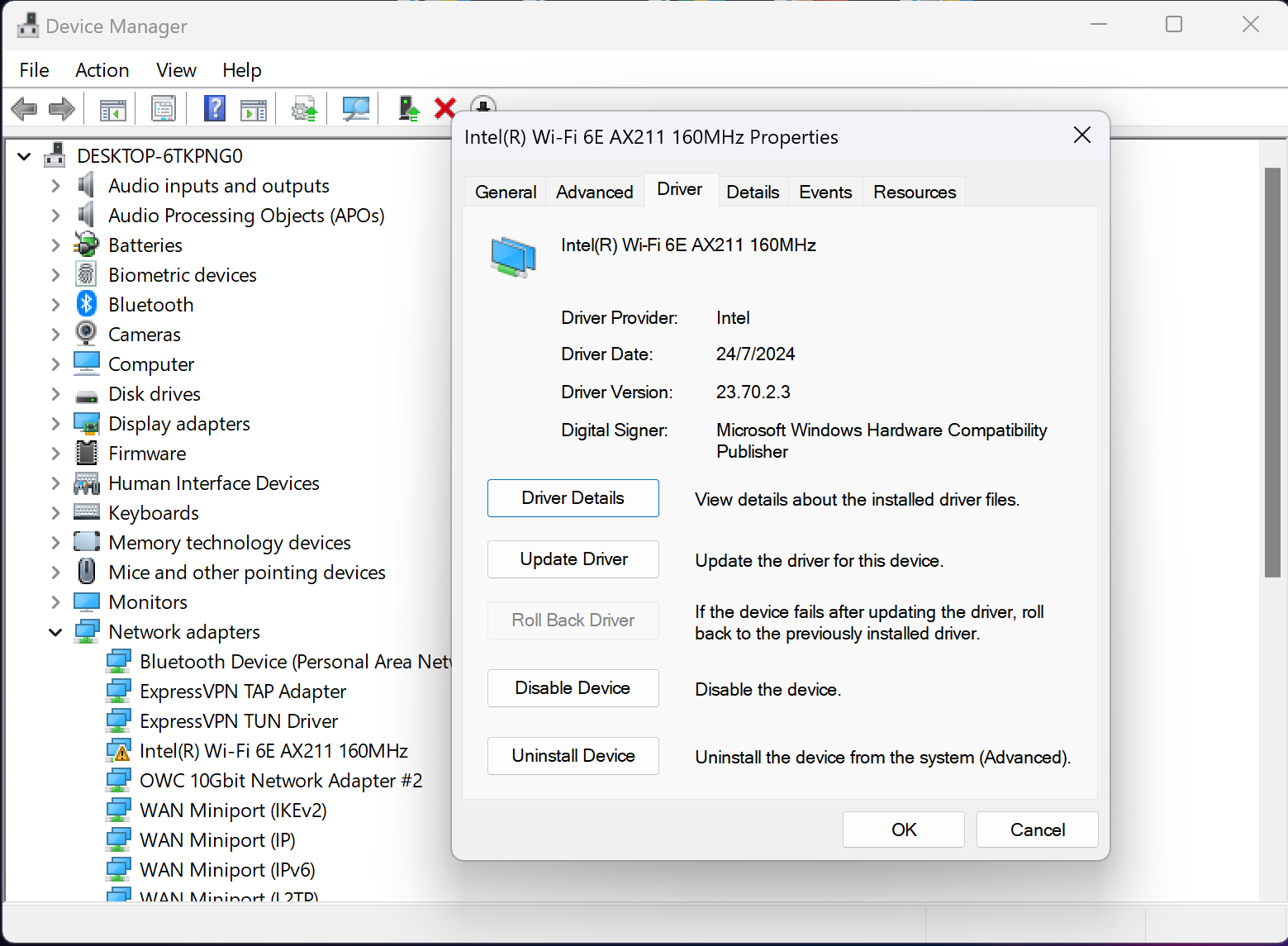Screen dimensions: 1288x946
Task: Collapse the DESKTOP-6TKPNG0 root node chevron
Action: [x=24, y=155]
